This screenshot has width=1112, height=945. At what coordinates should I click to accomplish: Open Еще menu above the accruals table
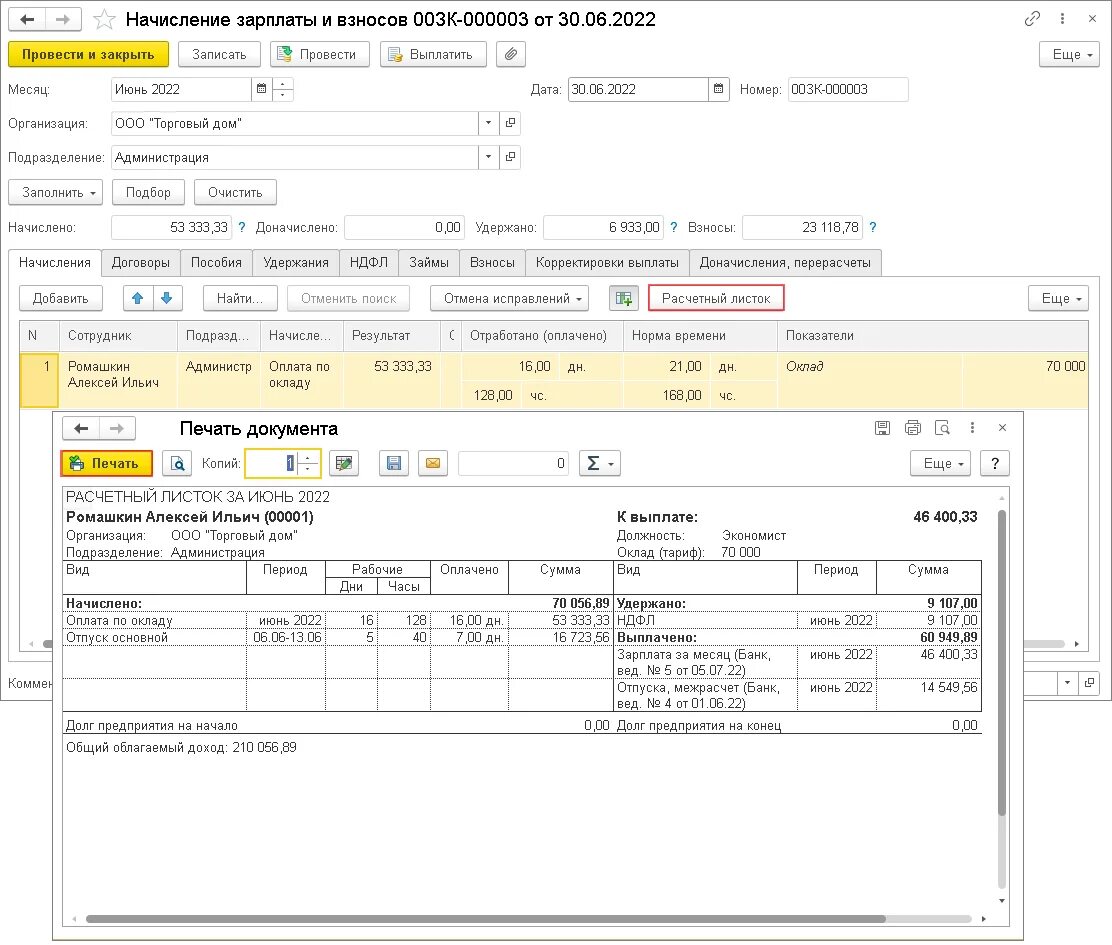[x=1058, y=298]
